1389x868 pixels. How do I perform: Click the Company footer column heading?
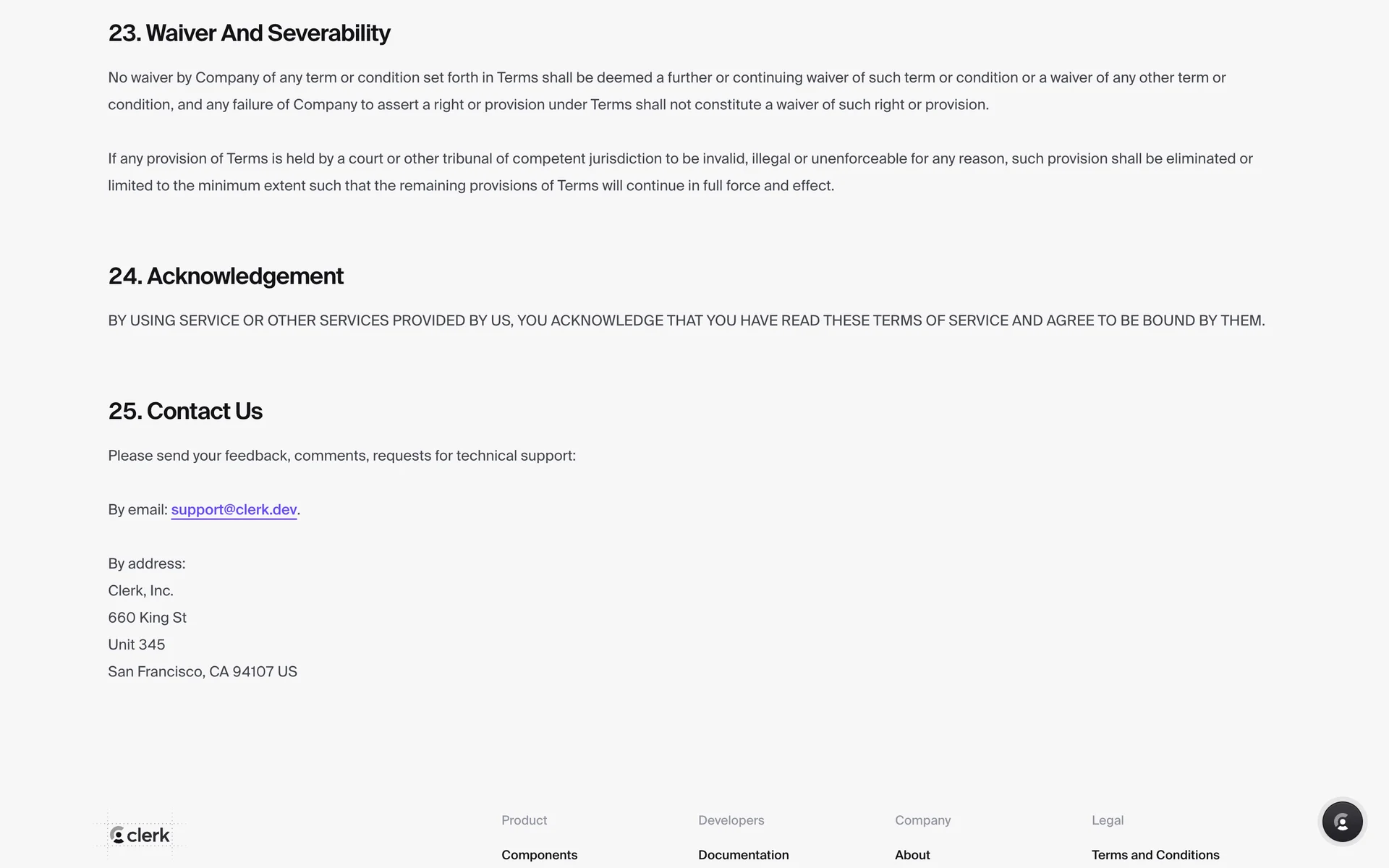922,820
